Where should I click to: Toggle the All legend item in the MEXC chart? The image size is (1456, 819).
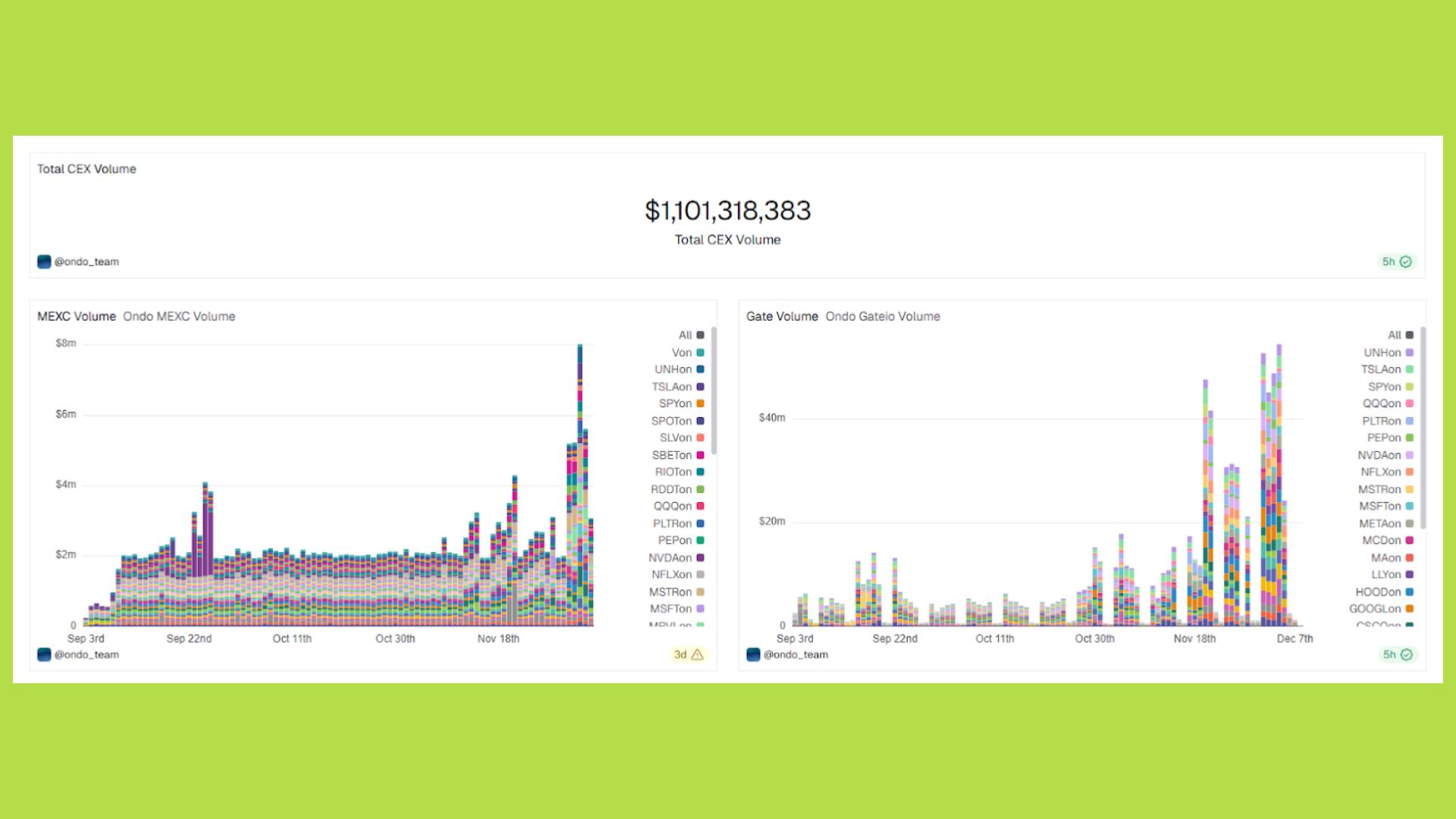coord(685,335)
